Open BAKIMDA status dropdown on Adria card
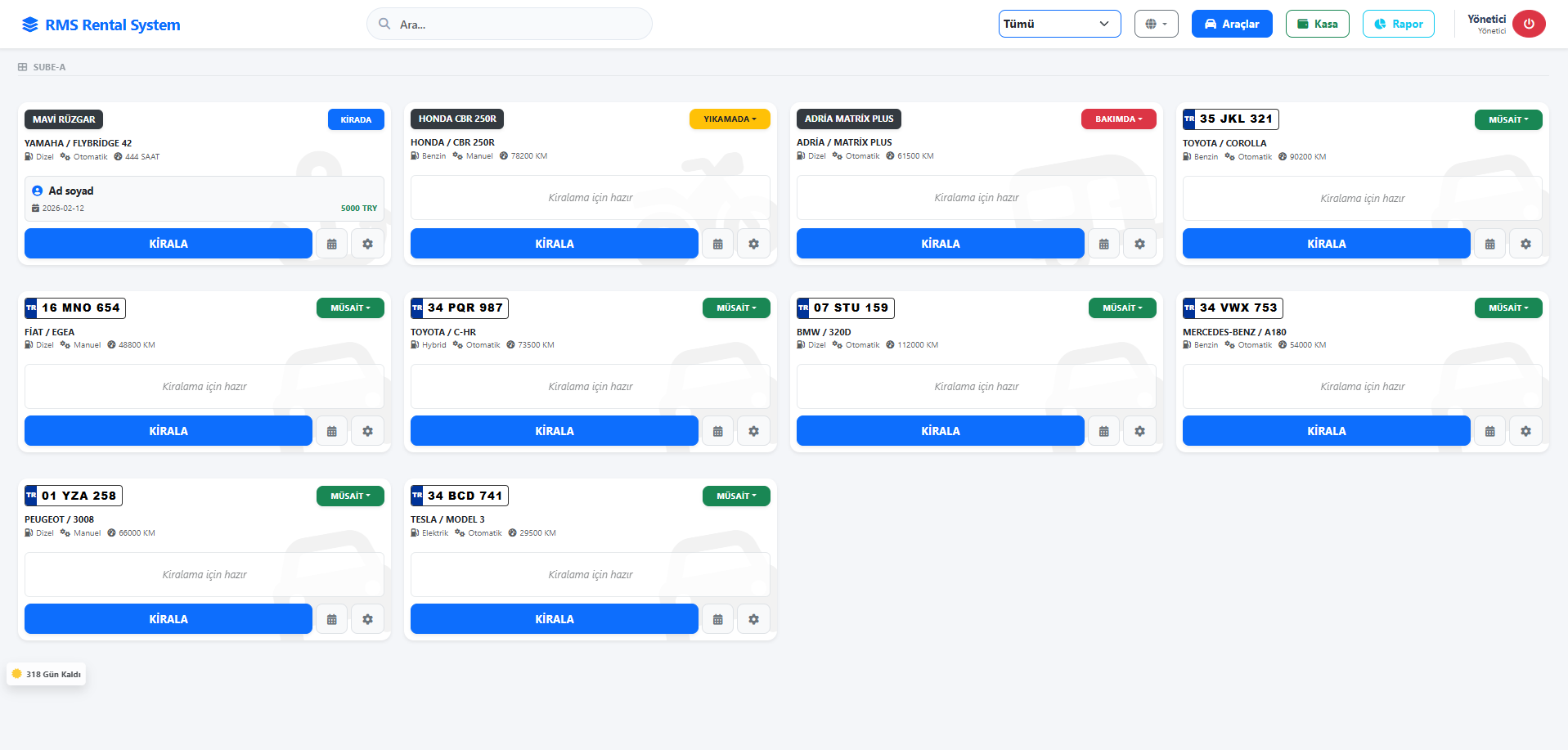The image size is (1568, 750). (1118, 119)
